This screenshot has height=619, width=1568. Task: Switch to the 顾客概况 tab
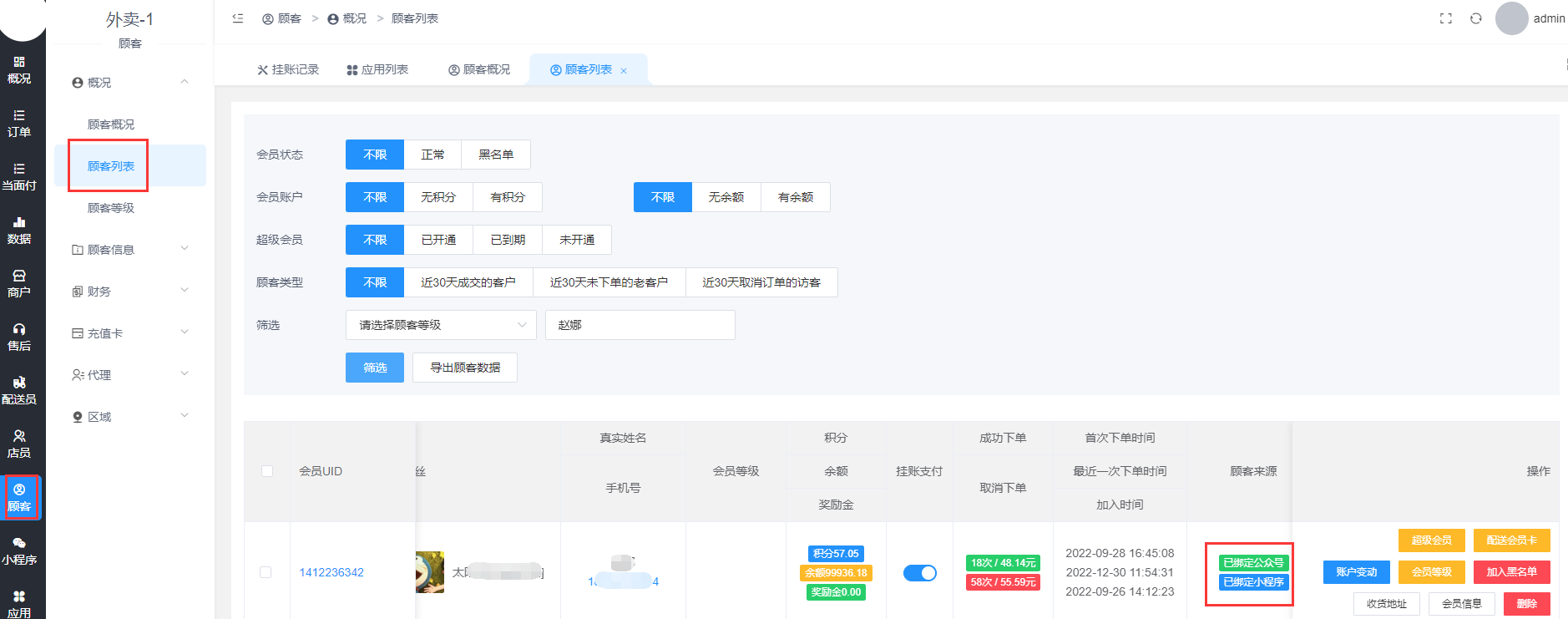coord(479,69)
